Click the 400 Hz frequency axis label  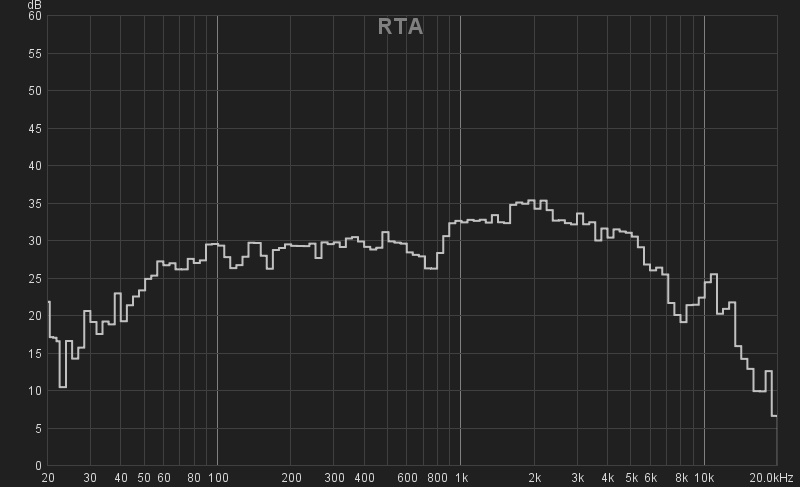click(364, 478)
